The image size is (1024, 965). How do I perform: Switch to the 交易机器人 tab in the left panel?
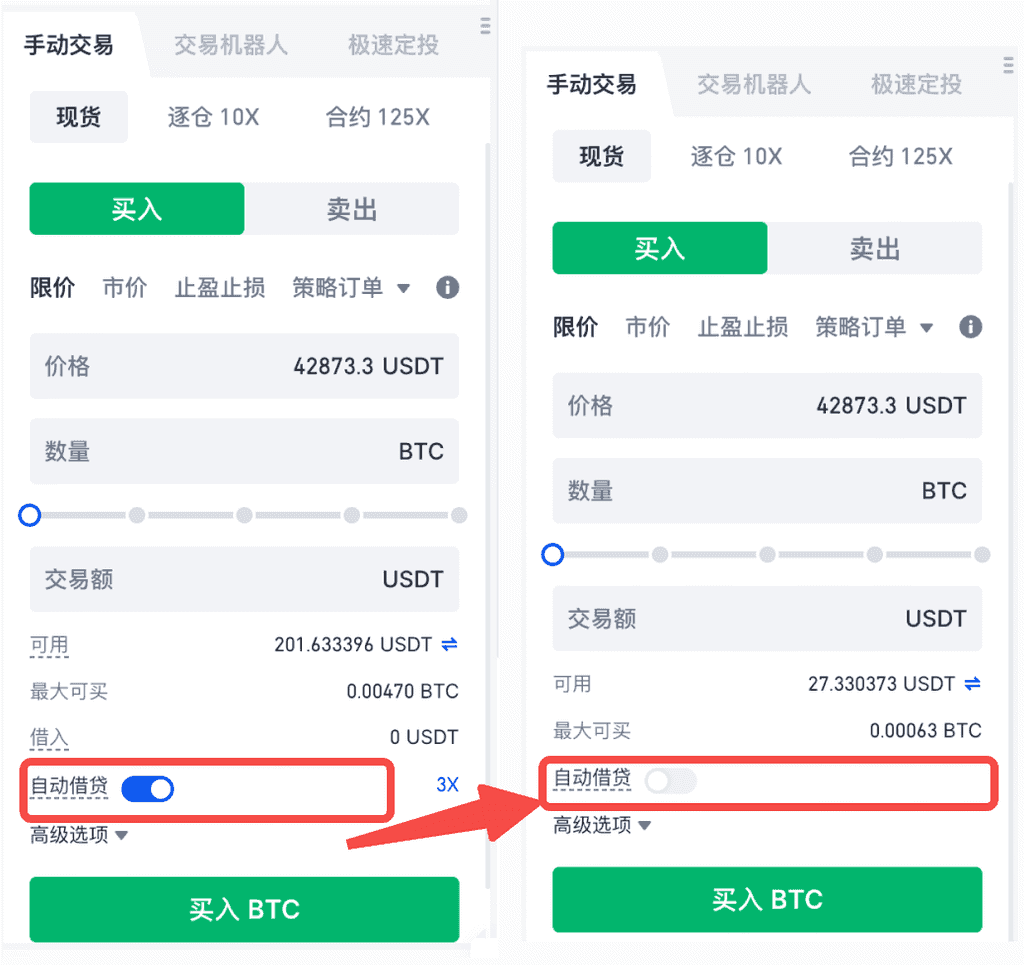(x=231, y=45)
